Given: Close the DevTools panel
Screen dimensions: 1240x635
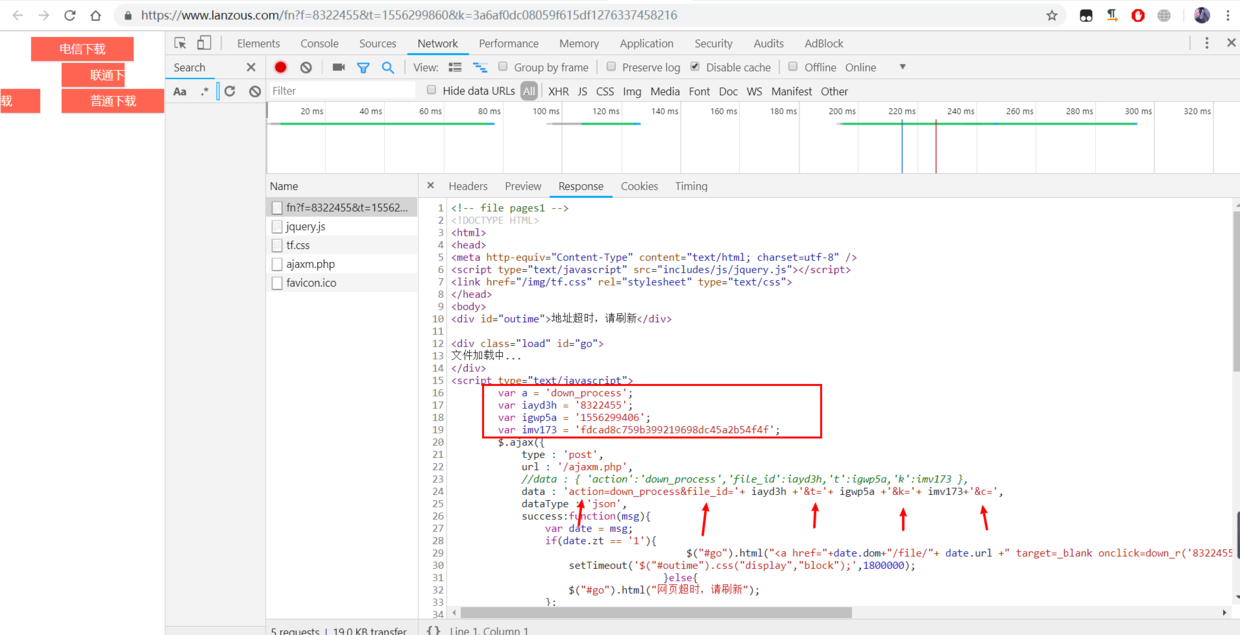Looking at the screenshot, I should pos(1230,43).
